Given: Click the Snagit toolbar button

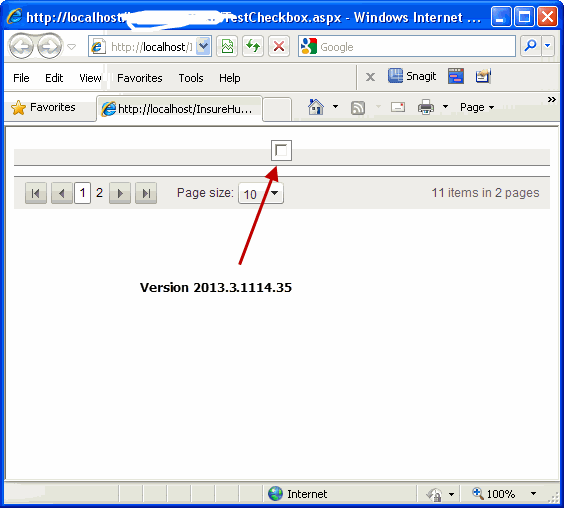Looking at the screenshot, I should pyautogui.click(x=412, y=76).
